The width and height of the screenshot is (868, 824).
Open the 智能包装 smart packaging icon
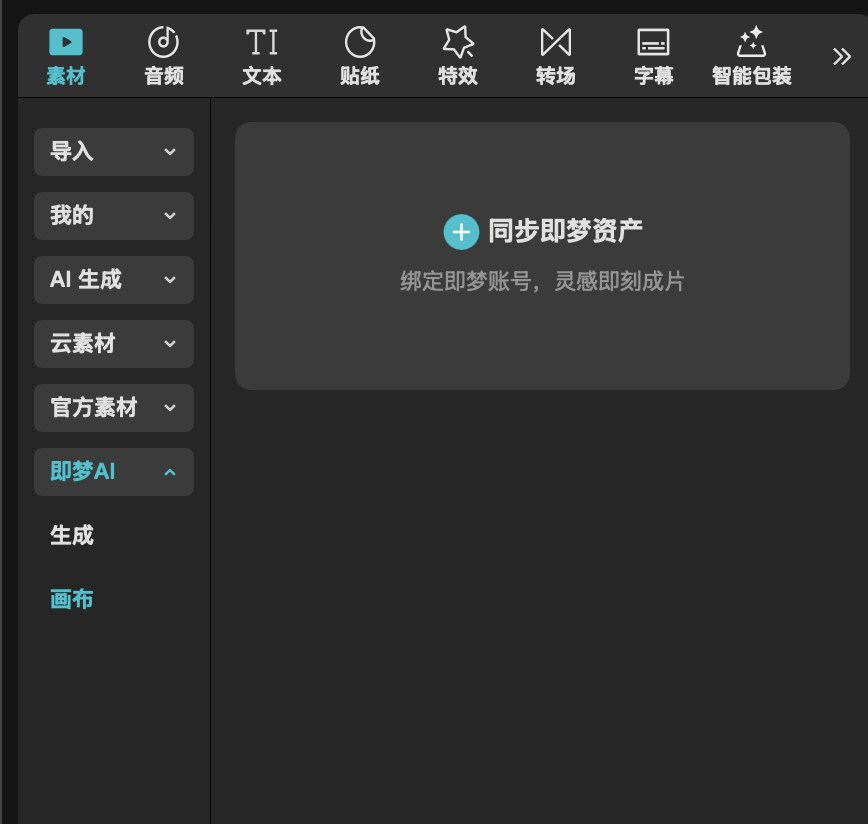pyautogui.click(x=751, y=42)
